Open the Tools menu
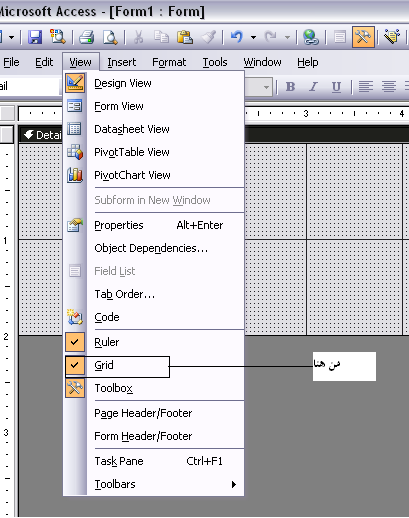The height and width of the screenshot is (518, 409). click(215, 62)
